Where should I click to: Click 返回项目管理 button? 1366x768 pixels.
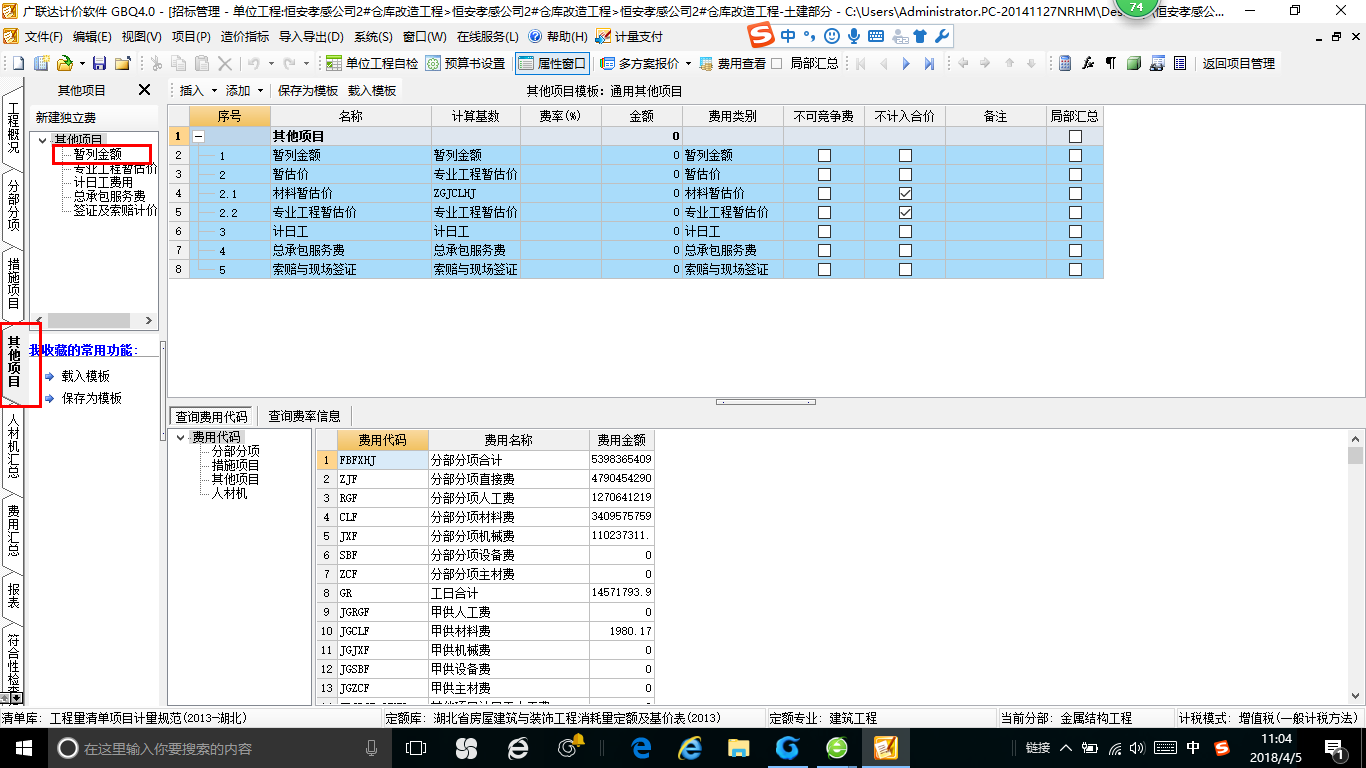click(1238, 63)
